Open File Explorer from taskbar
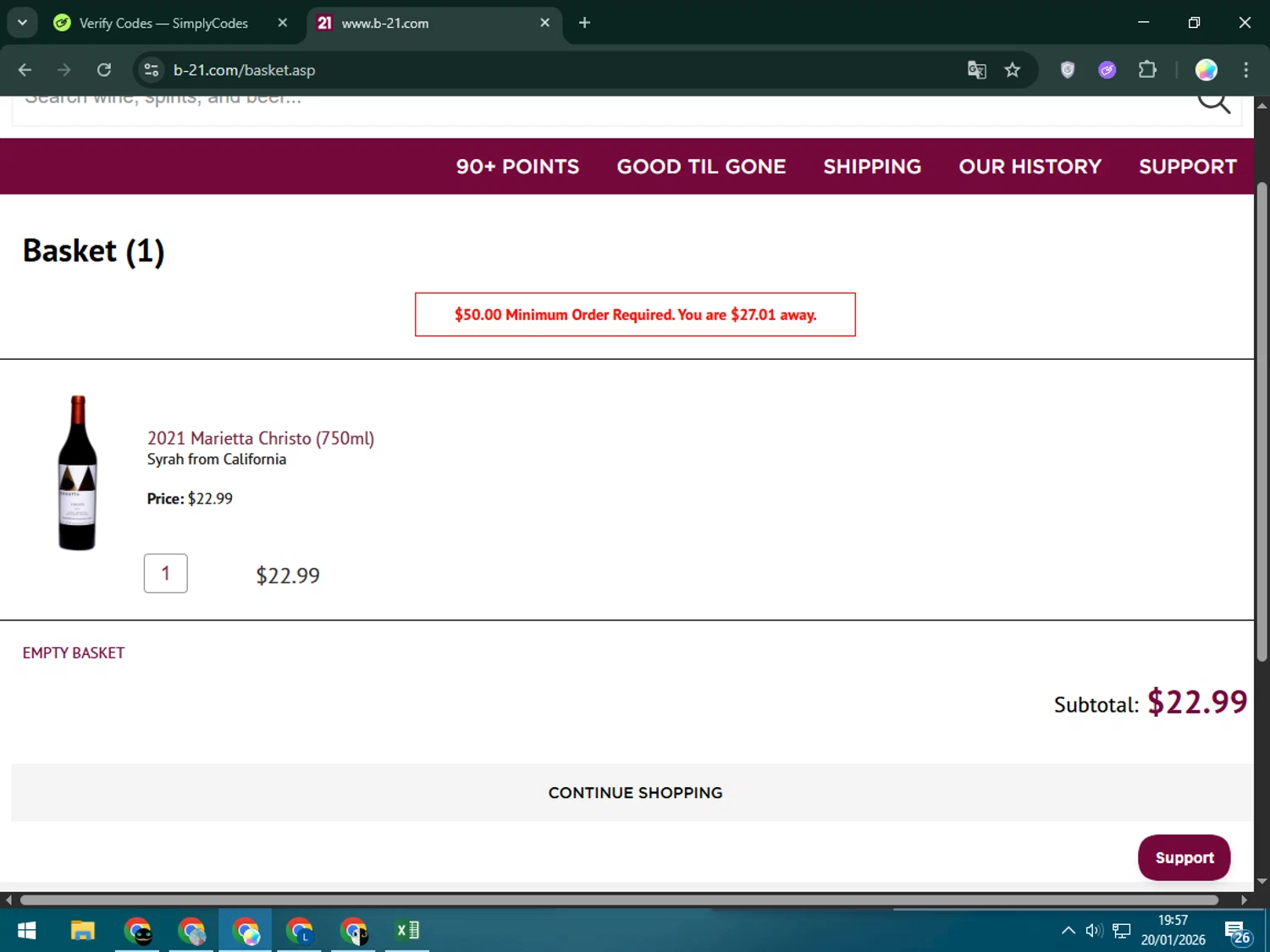This screenshot has width=1270, height=952. tap(82, 931)
